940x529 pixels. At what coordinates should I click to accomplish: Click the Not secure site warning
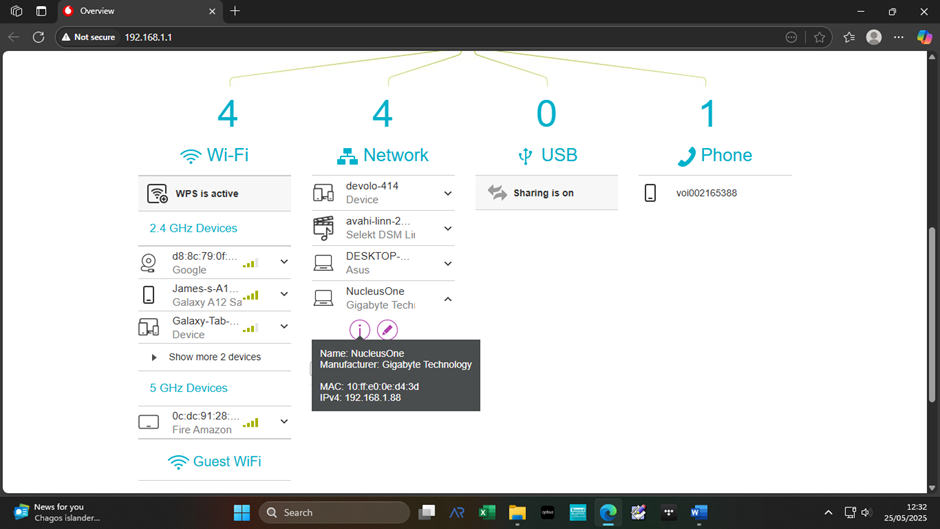(88, 37)
